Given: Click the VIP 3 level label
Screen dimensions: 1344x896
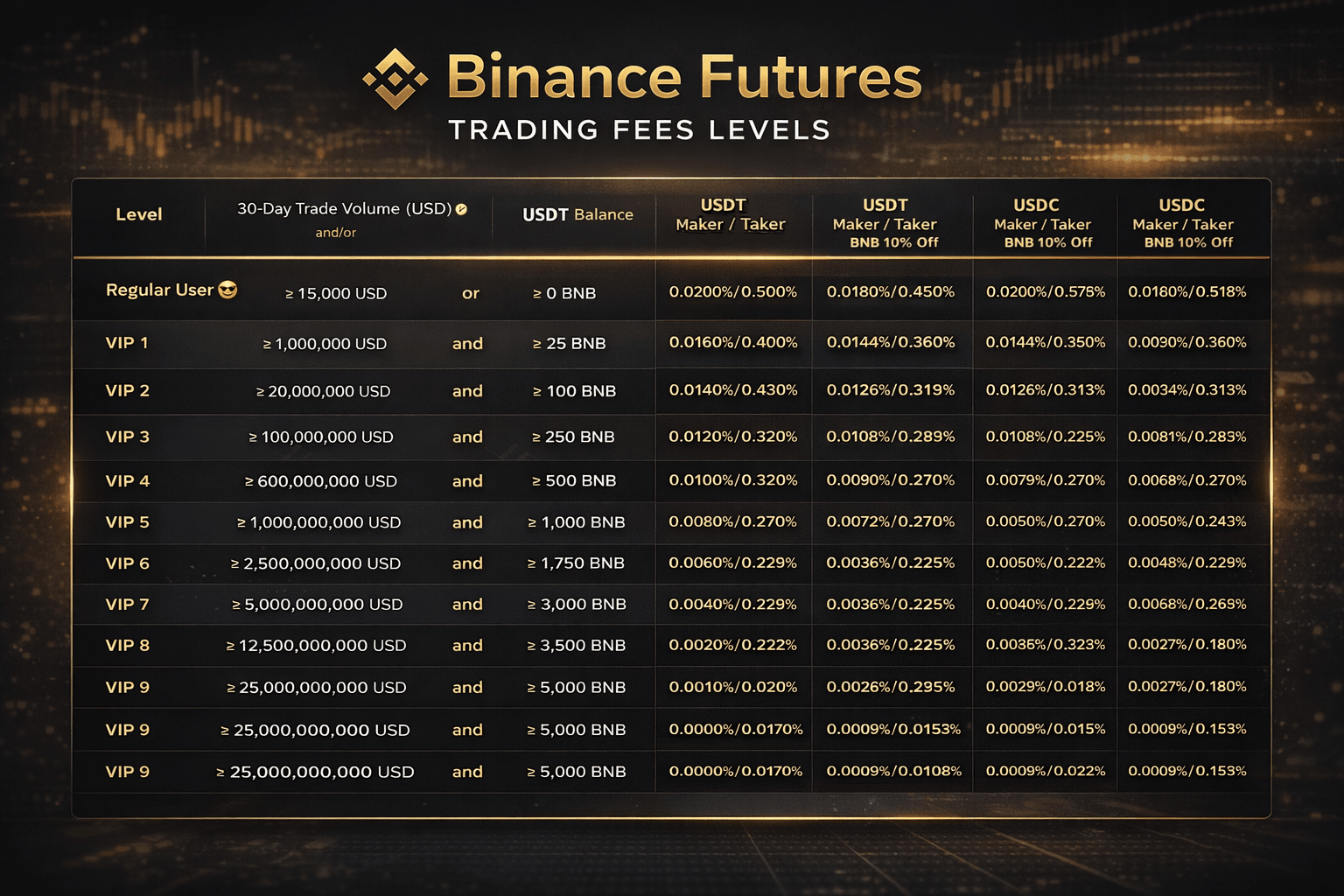Looking at the screenshot, I should [x=127, y=437].
